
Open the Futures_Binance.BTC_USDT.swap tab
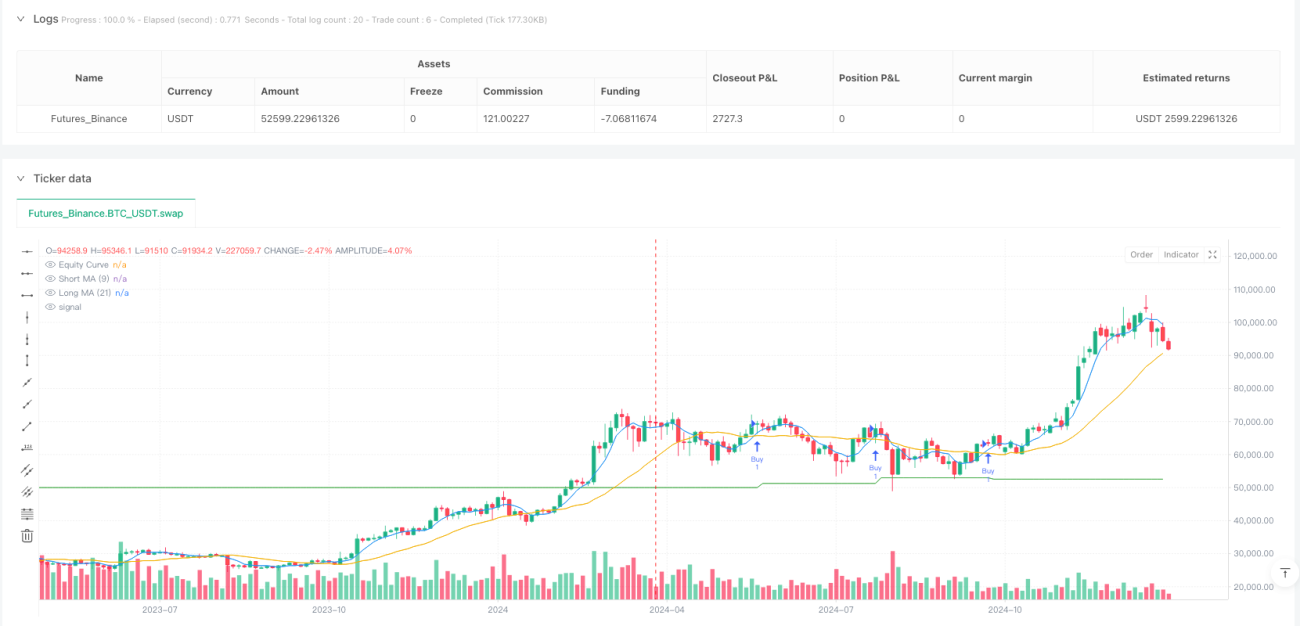pyautogui.click(x=106, y=213)
